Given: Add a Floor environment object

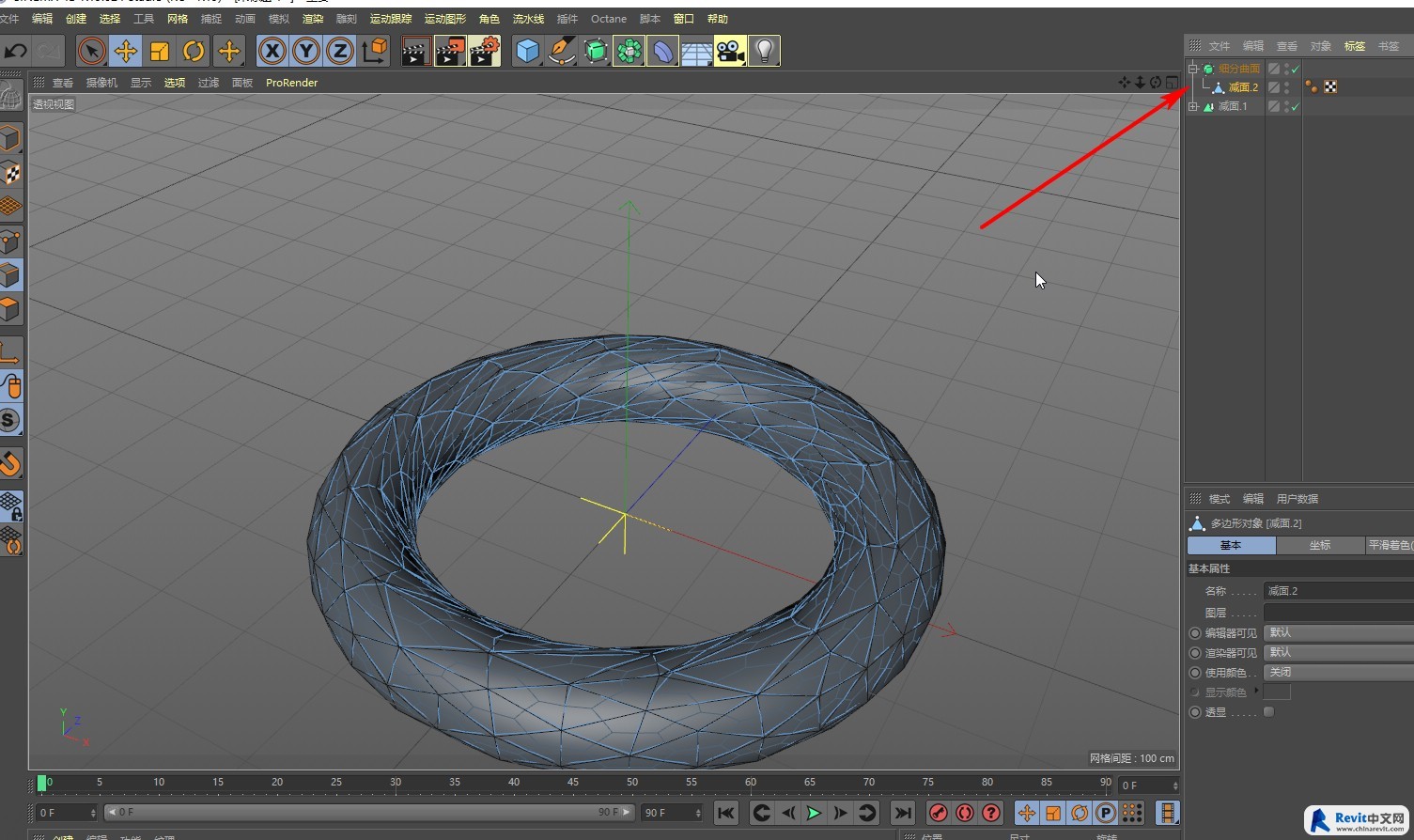Looking at the screenshot, I should click(x=696, y=51).
